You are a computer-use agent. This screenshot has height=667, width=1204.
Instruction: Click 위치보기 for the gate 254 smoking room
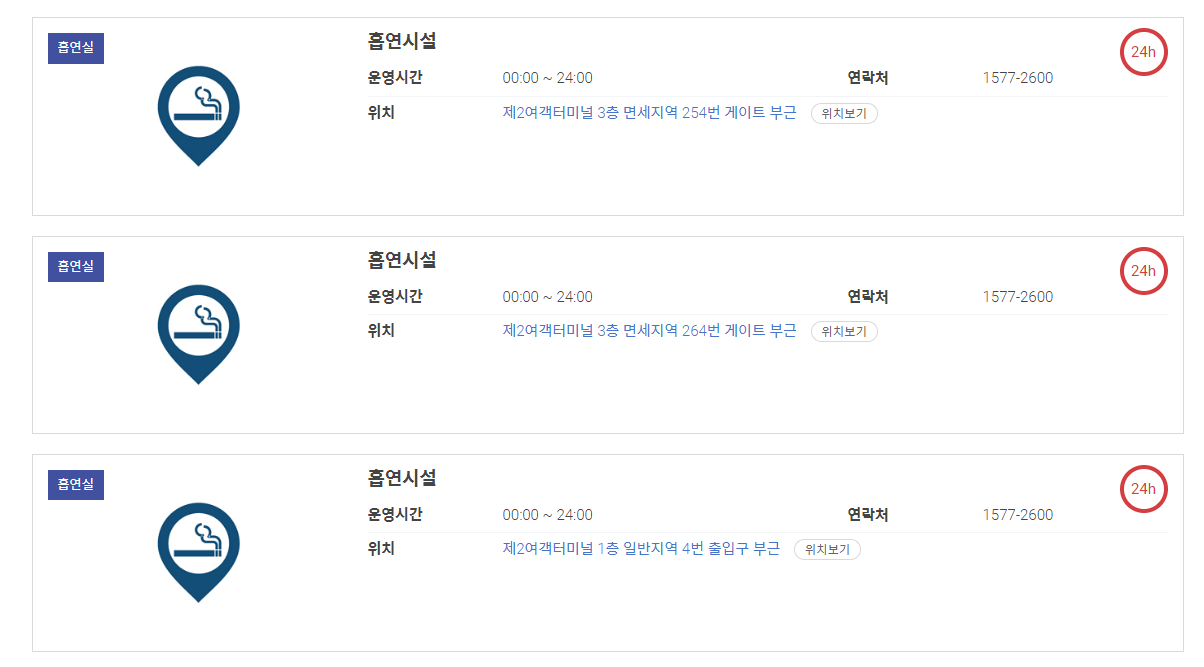click(x=843, y=113)
